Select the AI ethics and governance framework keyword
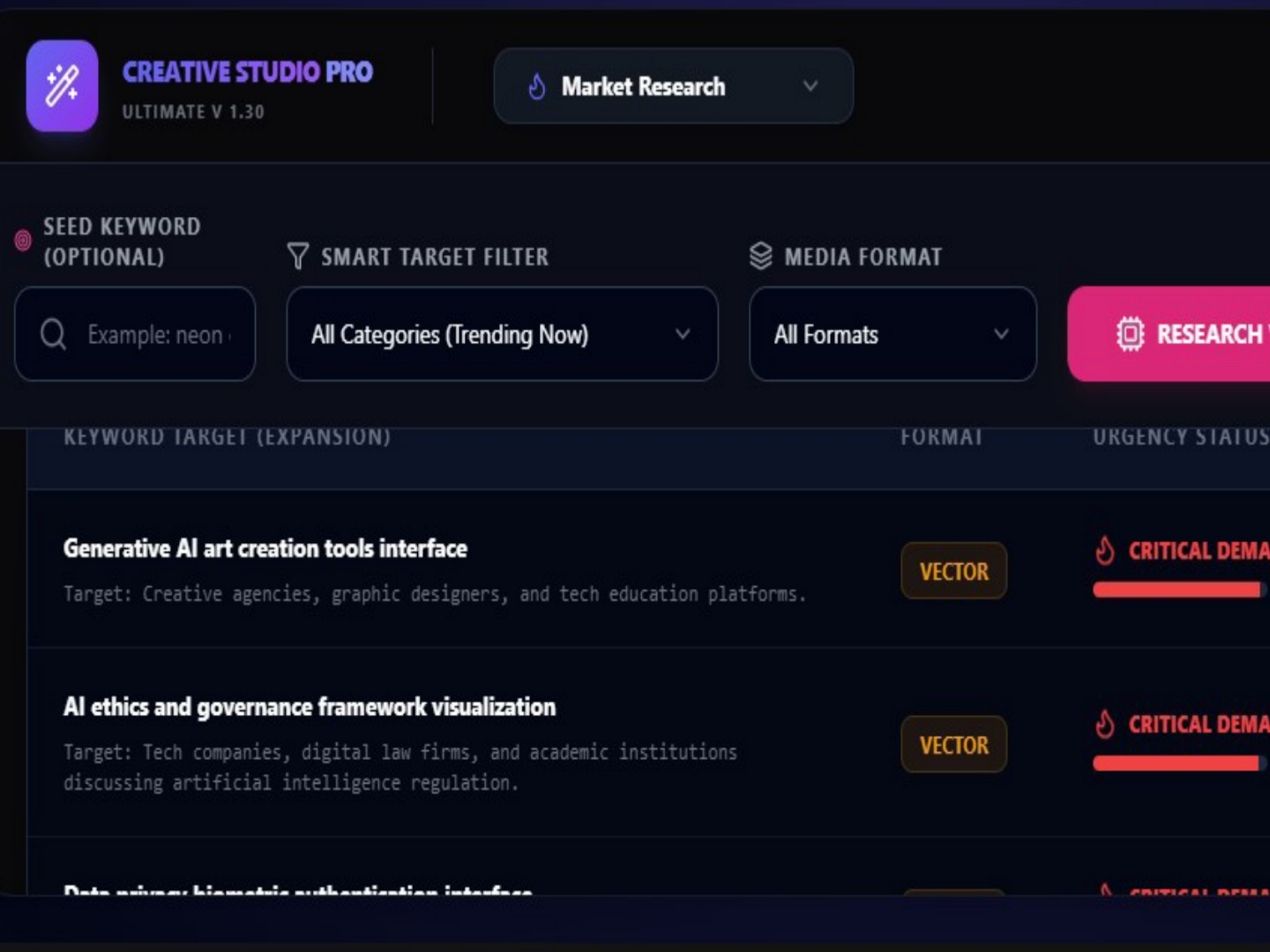Image resolution: width=1270 pixels, height=952 pixels. coord(310,707)
